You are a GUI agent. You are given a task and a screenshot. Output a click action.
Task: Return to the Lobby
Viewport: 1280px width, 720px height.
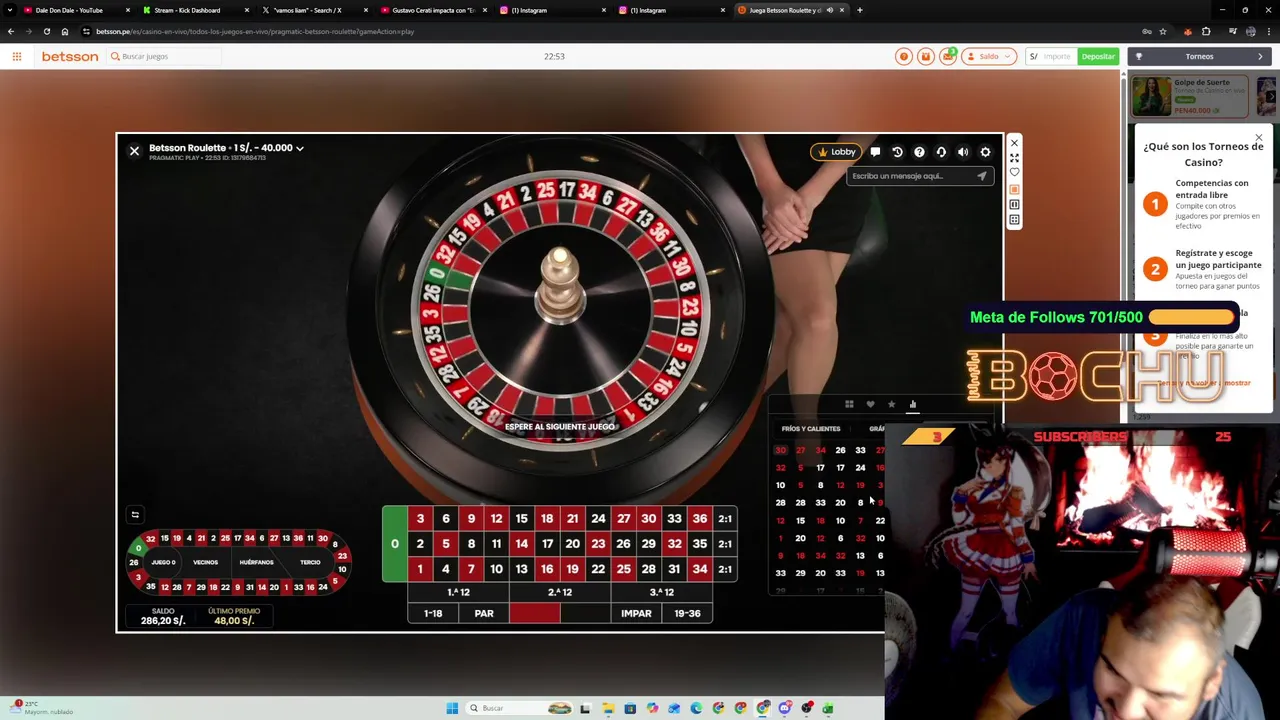pyautogui.click(x=836, y=152)
